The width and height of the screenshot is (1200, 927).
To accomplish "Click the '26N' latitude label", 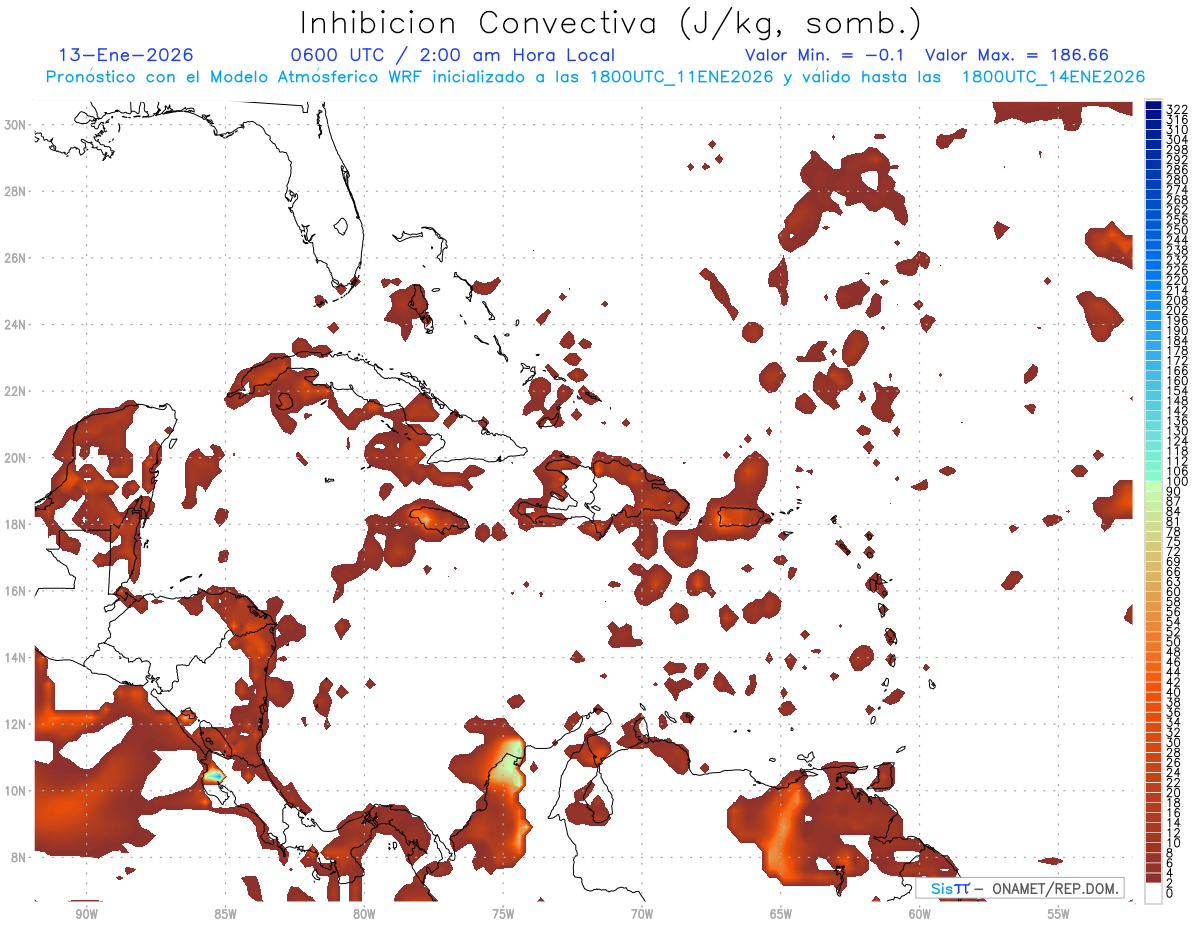I will (16, 258).
